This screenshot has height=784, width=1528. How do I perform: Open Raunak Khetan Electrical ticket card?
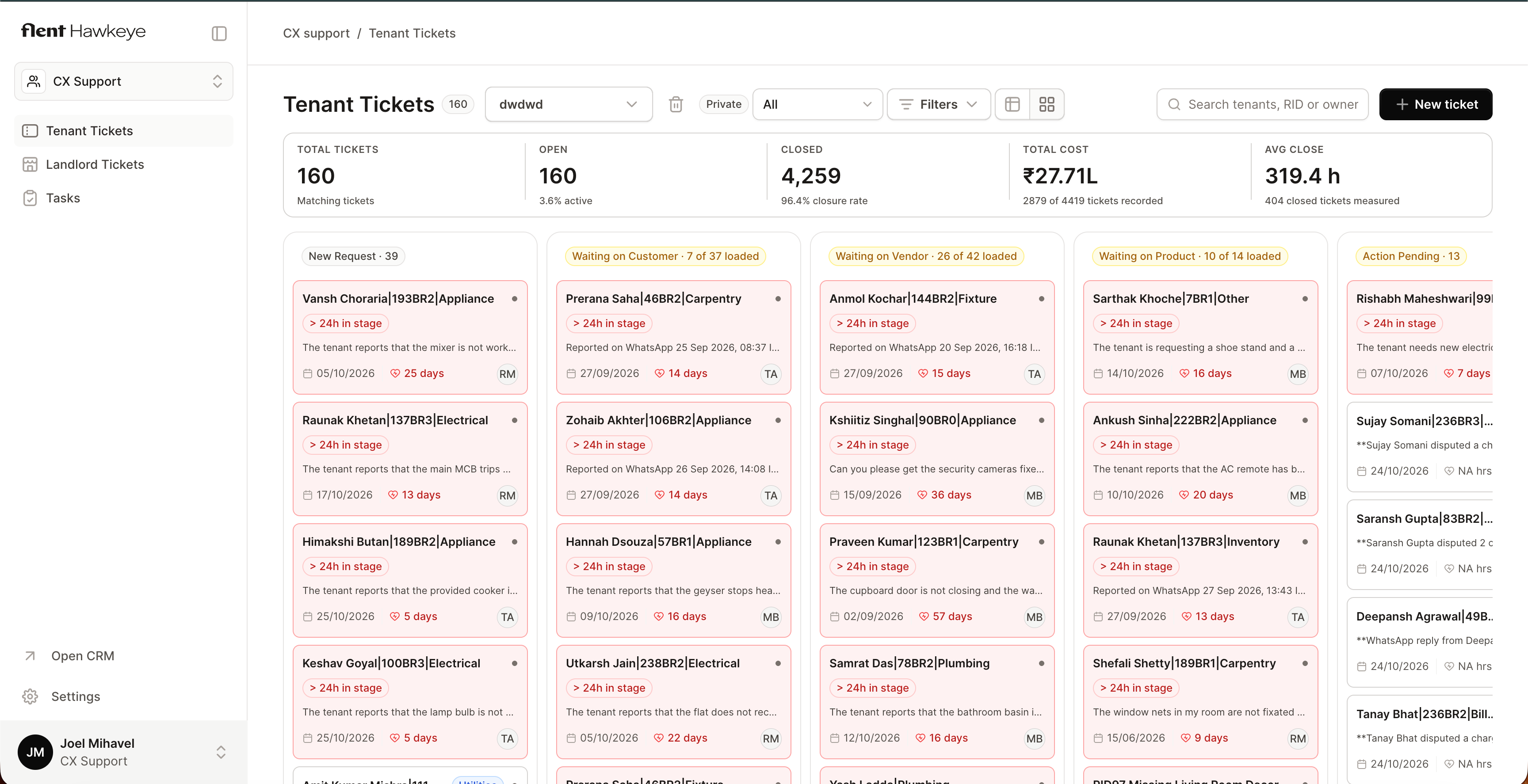(x=410, y=458)
